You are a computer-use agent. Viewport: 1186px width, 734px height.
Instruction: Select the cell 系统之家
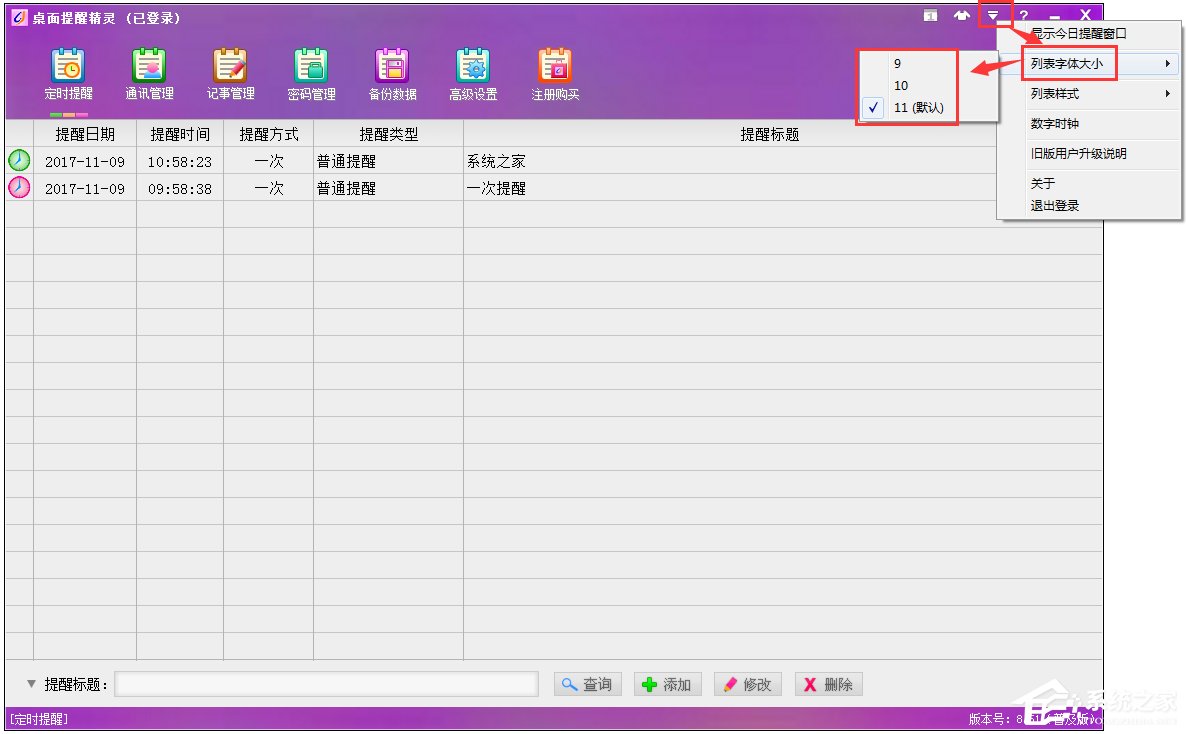coord(495,161)
